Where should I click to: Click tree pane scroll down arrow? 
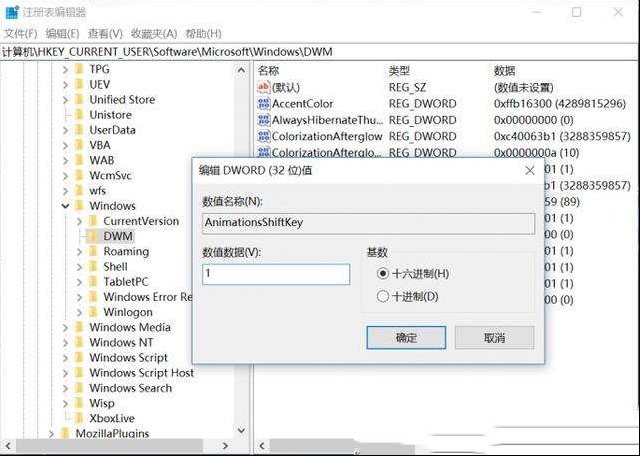coord(241,431)
